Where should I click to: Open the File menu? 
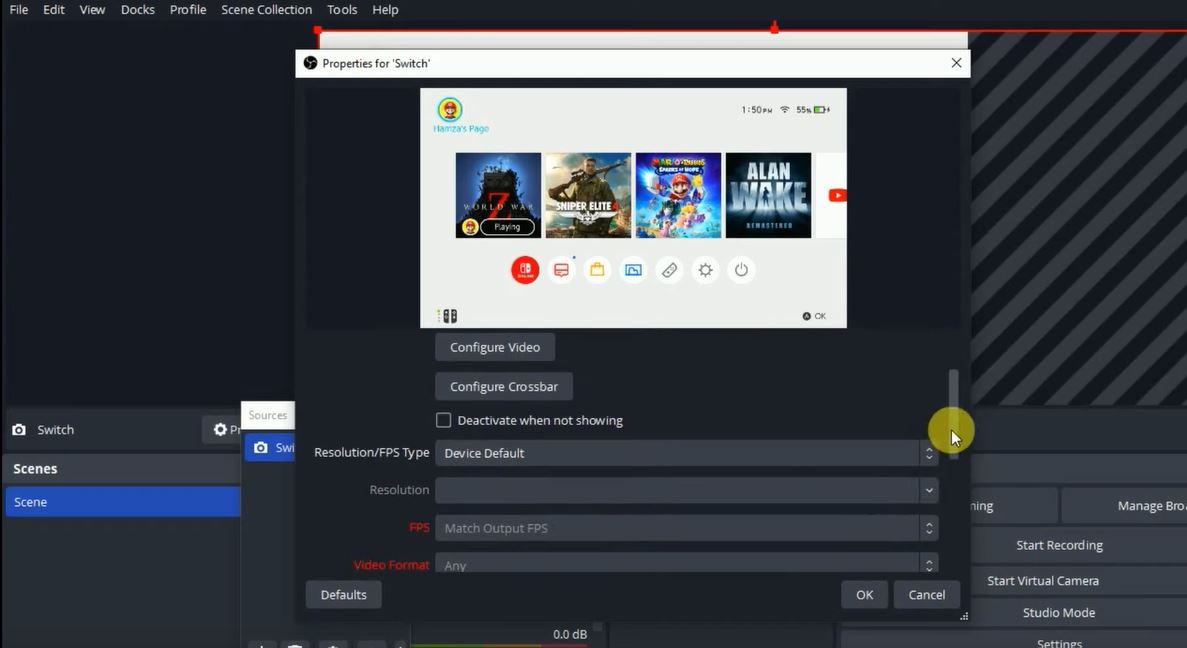click(18, 10)
